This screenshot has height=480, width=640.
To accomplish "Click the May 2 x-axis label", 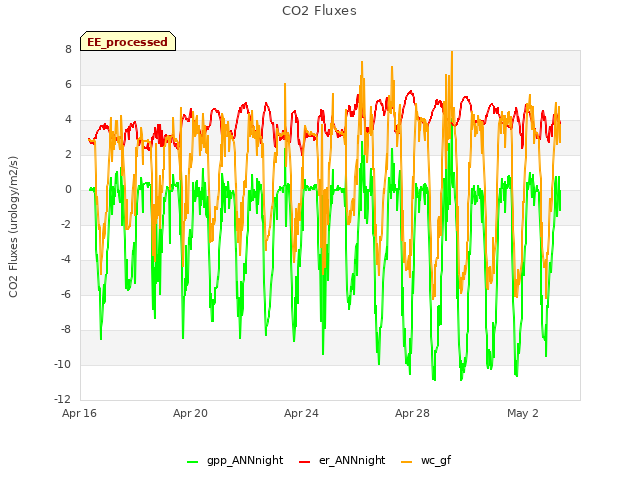I will (523, 413).
